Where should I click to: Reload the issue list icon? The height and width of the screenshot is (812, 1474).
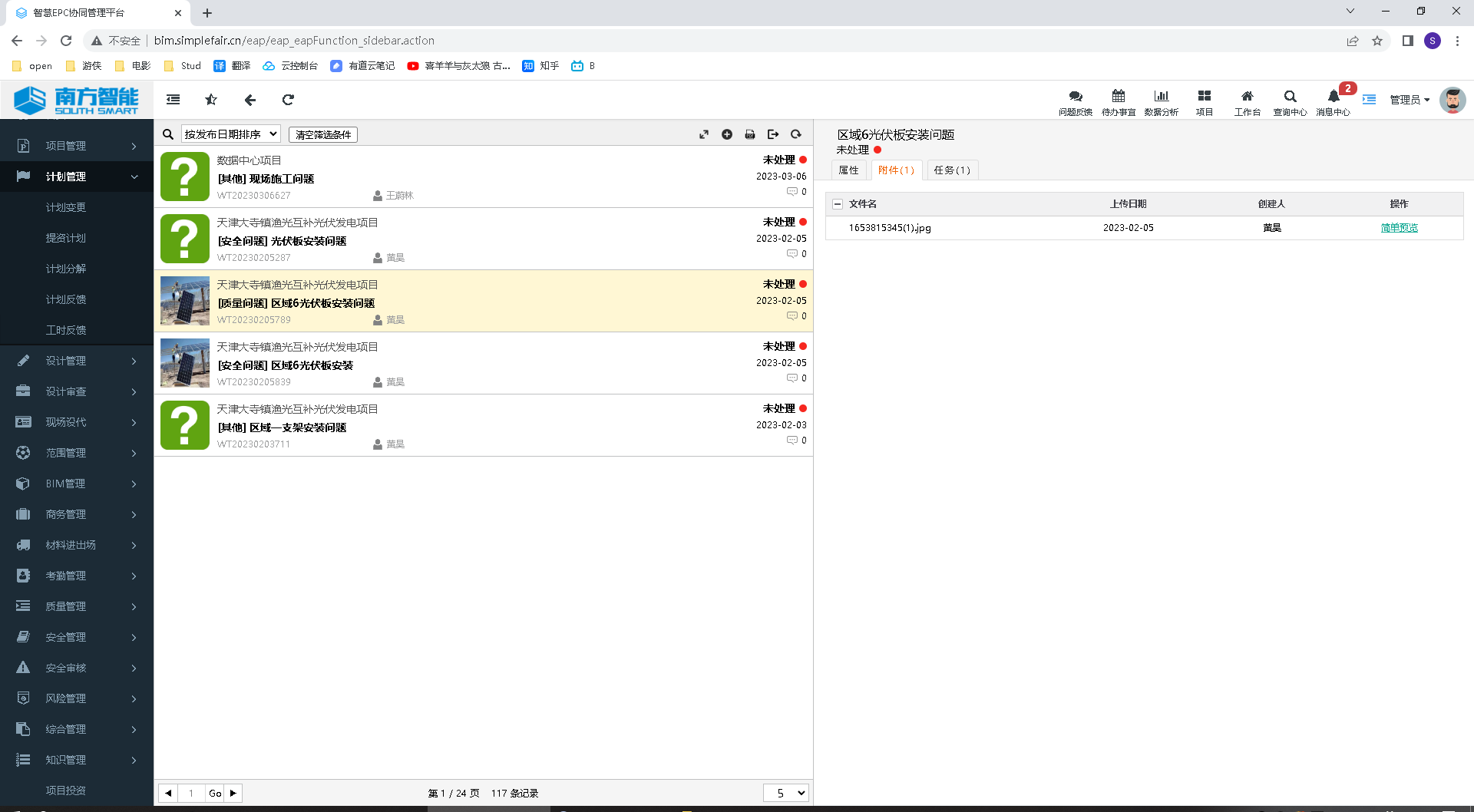pos(796,134)
